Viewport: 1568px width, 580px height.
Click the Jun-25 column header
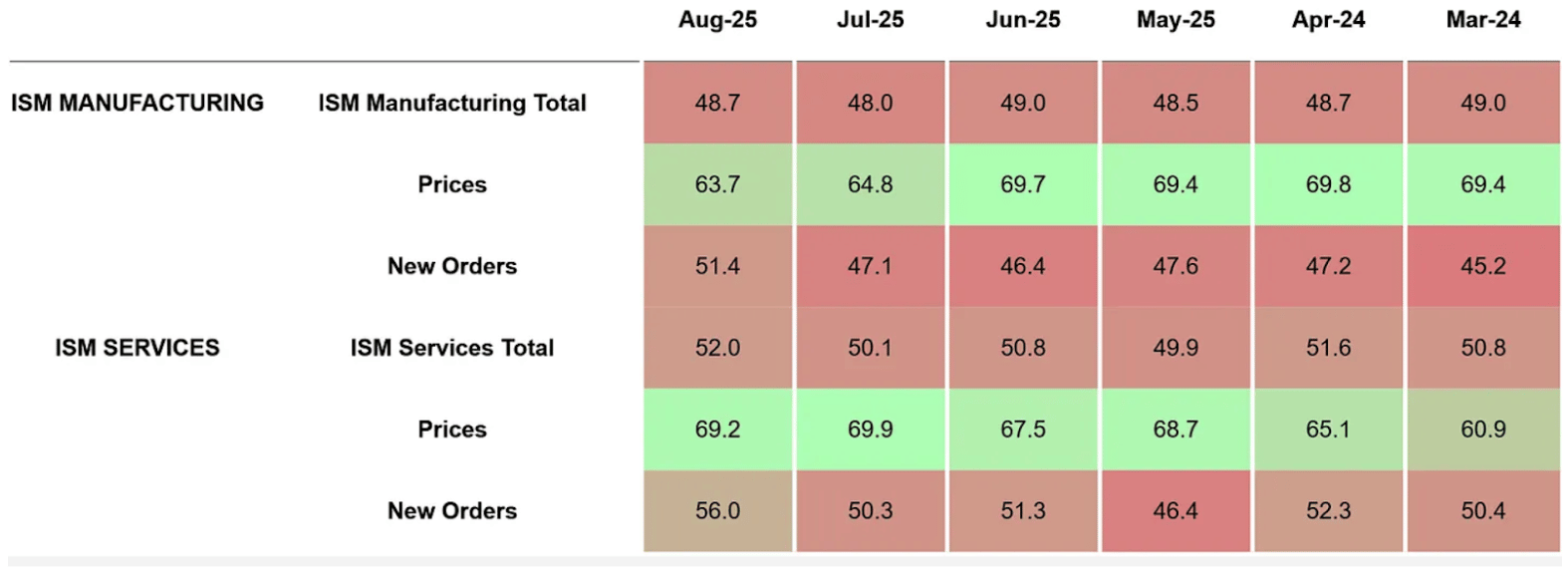pyautogui.click(x=1022, y=20)
